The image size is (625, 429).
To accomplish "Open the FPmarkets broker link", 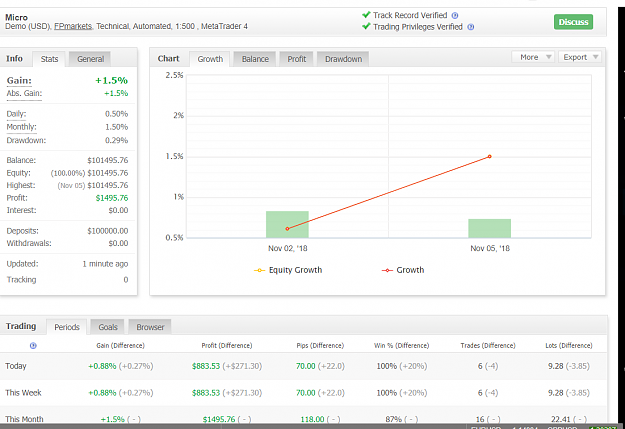I will click(x=73, y=26).
